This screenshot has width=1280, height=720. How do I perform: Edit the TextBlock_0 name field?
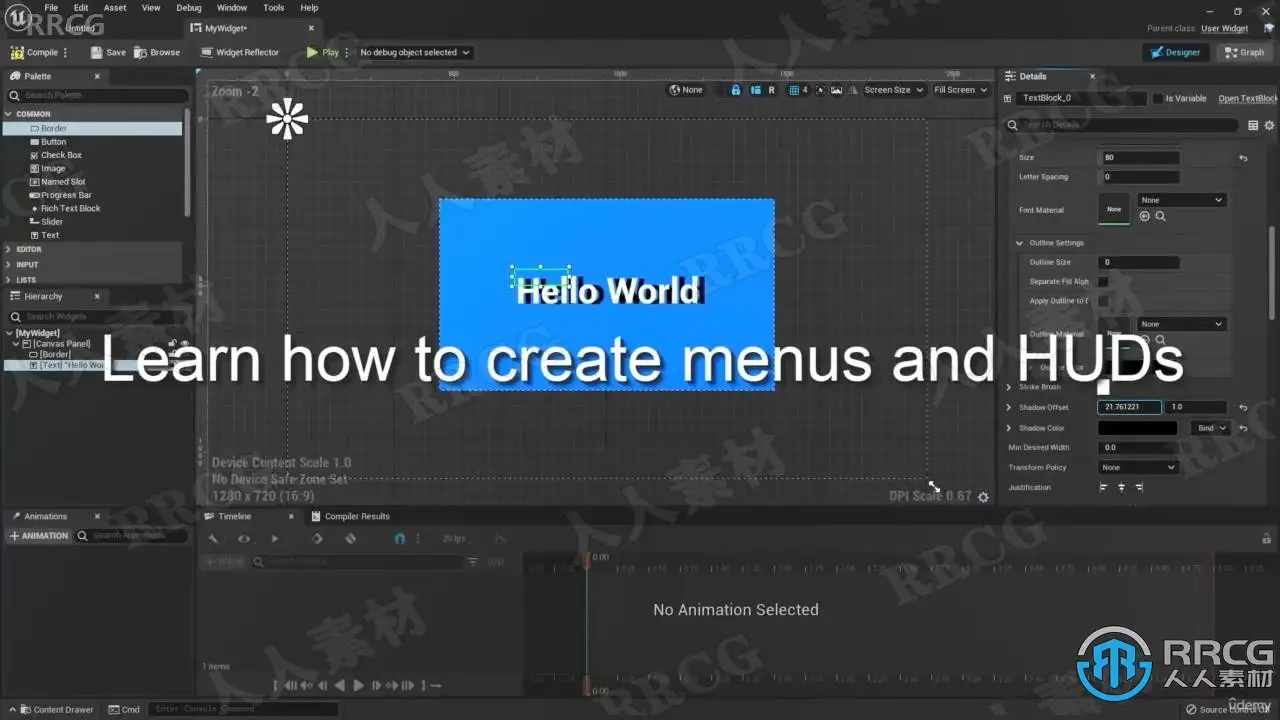(1082, 99)
